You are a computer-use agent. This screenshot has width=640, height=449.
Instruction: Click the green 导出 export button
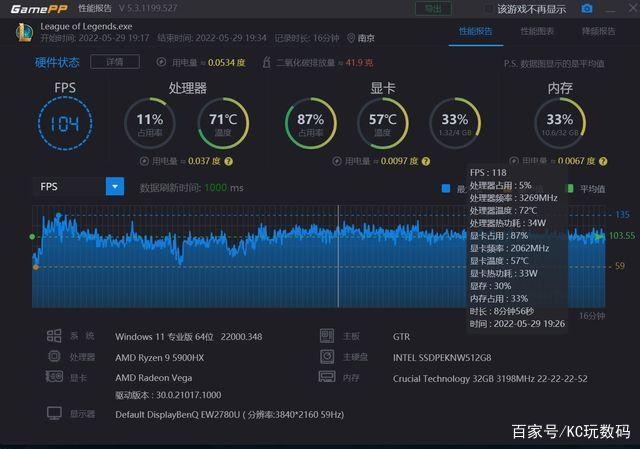pos(433,9)
